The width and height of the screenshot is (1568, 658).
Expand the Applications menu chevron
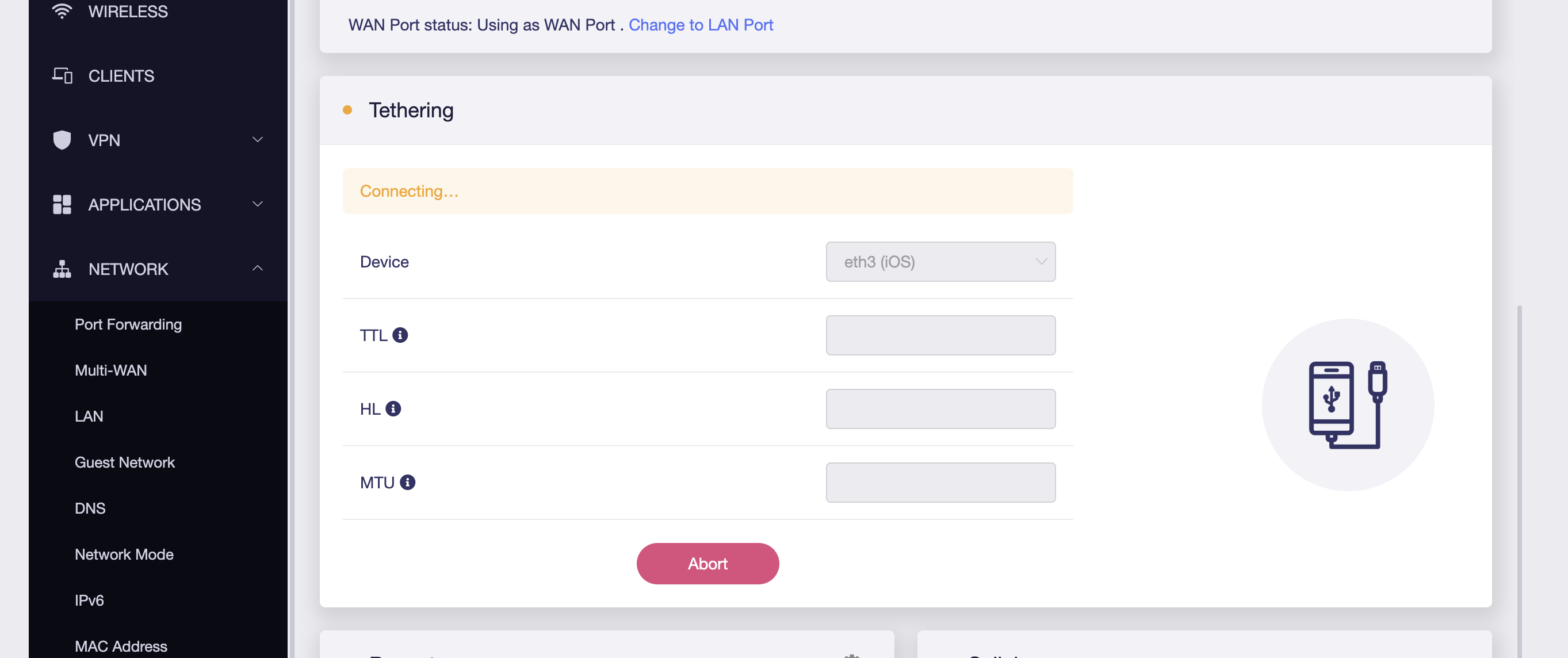point(258,205)
